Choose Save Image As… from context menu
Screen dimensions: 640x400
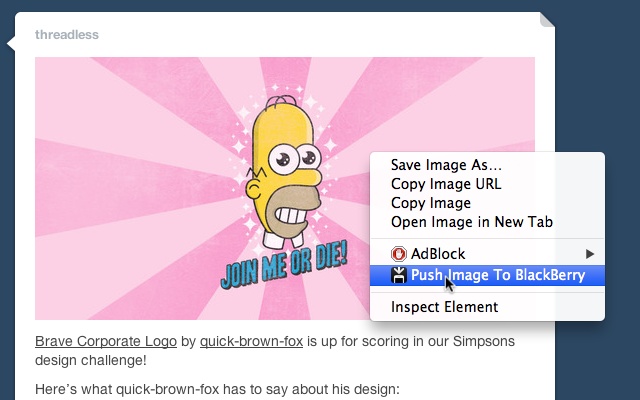(x=487, y=165)
